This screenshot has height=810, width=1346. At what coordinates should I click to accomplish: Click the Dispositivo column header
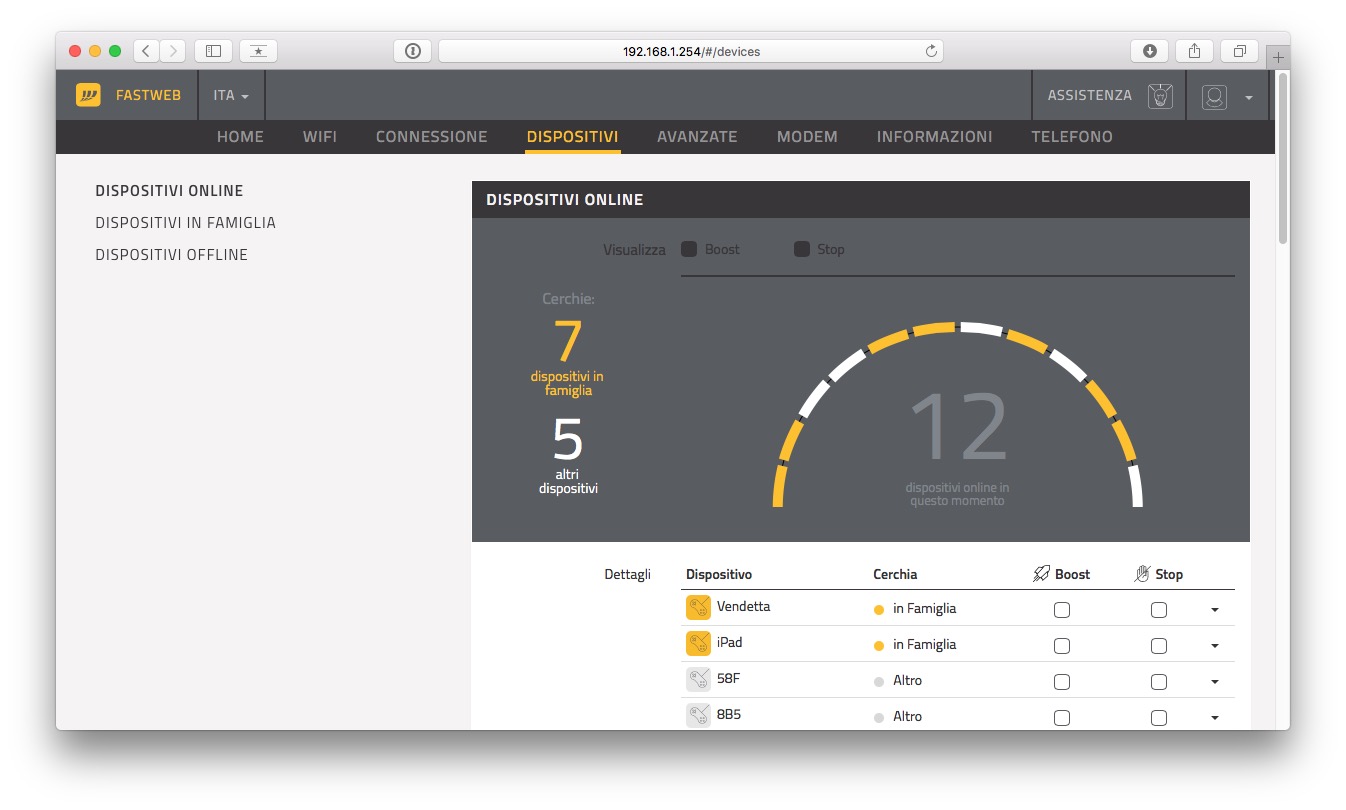click(x=719, y=574)
